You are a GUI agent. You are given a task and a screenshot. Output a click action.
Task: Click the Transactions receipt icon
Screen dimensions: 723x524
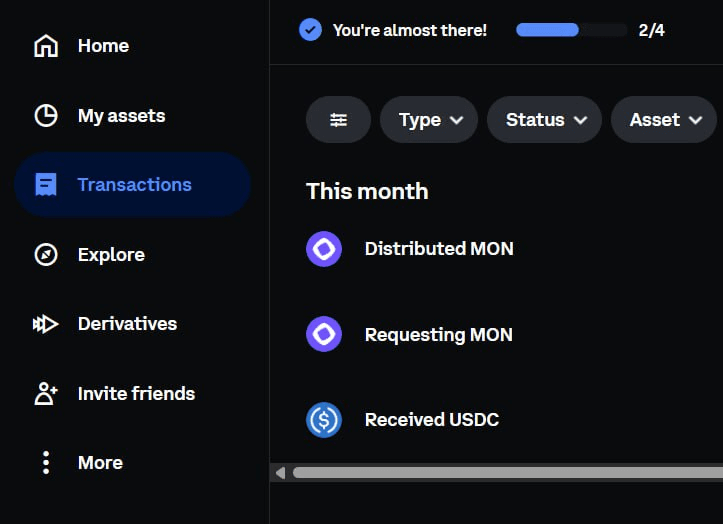46,185
